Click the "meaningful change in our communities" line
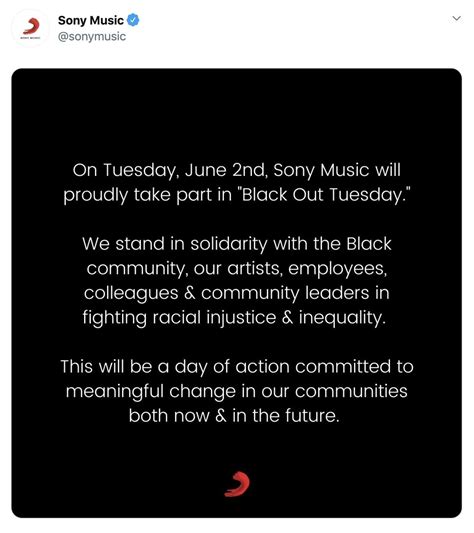The height and width of the screenshot is (533, 474). [237, 392]
